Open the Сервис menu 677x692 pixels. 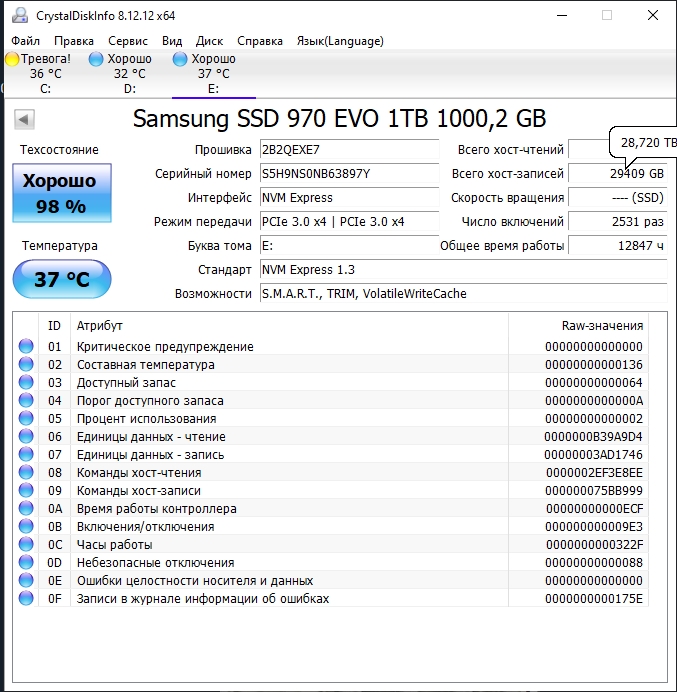point(128,41)
